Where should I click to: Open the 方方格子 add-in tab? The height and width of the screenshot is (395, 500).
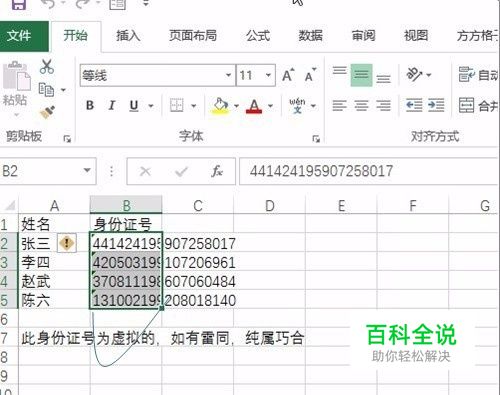pyautogui.click(x=477, y=36)
